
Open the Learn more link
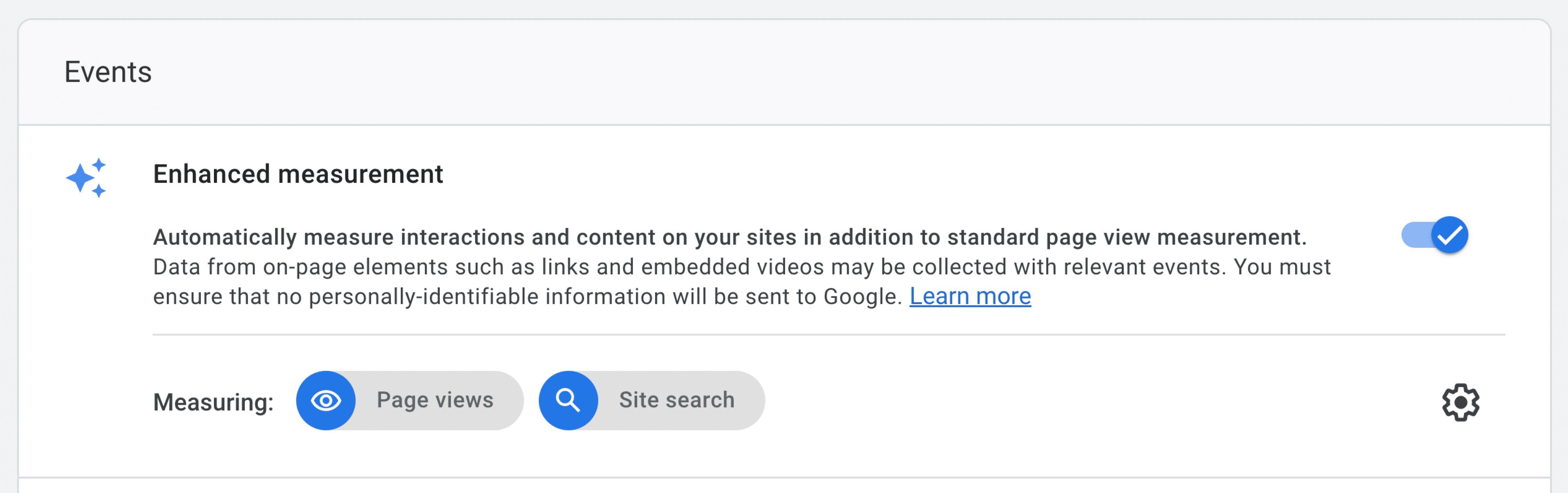pyautogui.click(x=970, y=296)
